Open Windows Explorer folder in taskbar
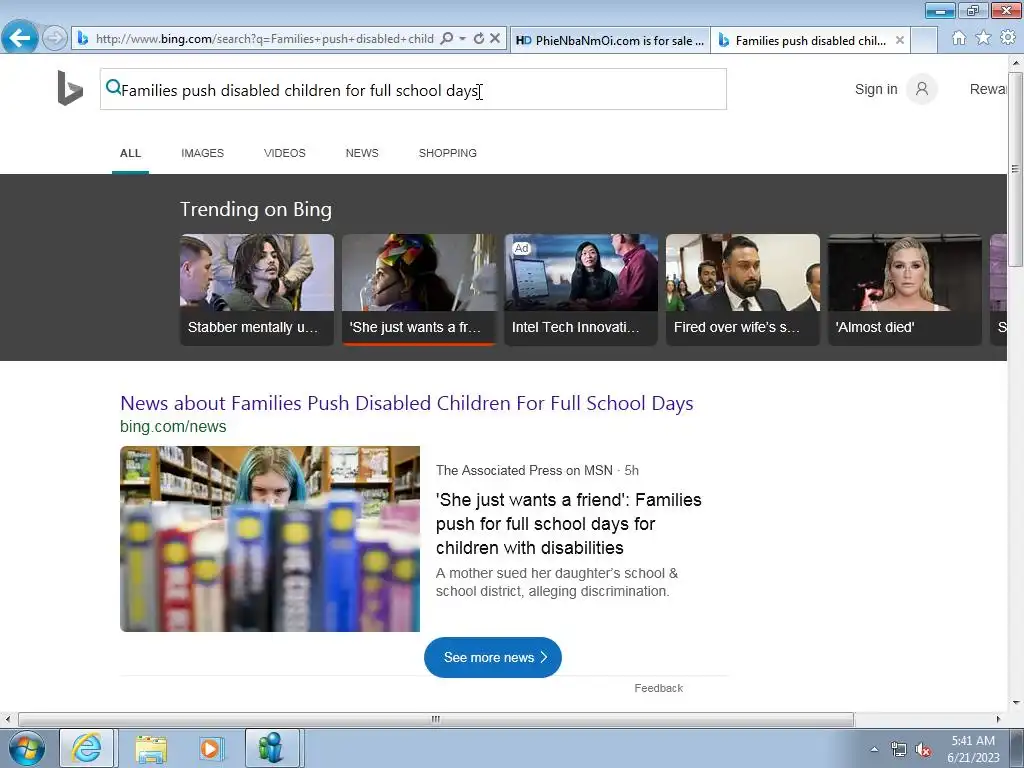Viewport: 1024px width, 768px height. click(x=151, y=748)
